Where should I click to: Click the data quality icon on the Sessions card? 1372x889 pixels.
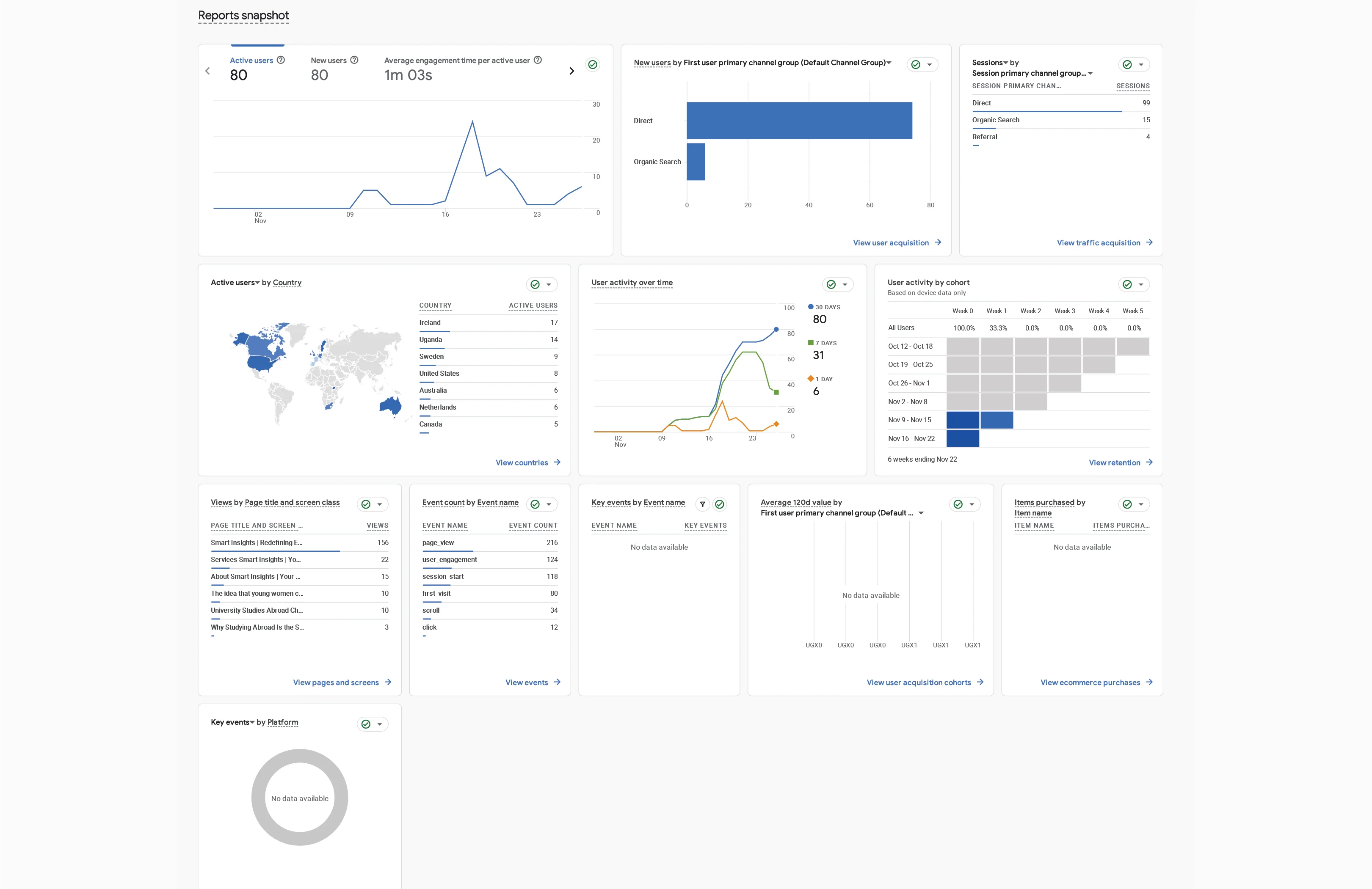(x=1127, y=65)
